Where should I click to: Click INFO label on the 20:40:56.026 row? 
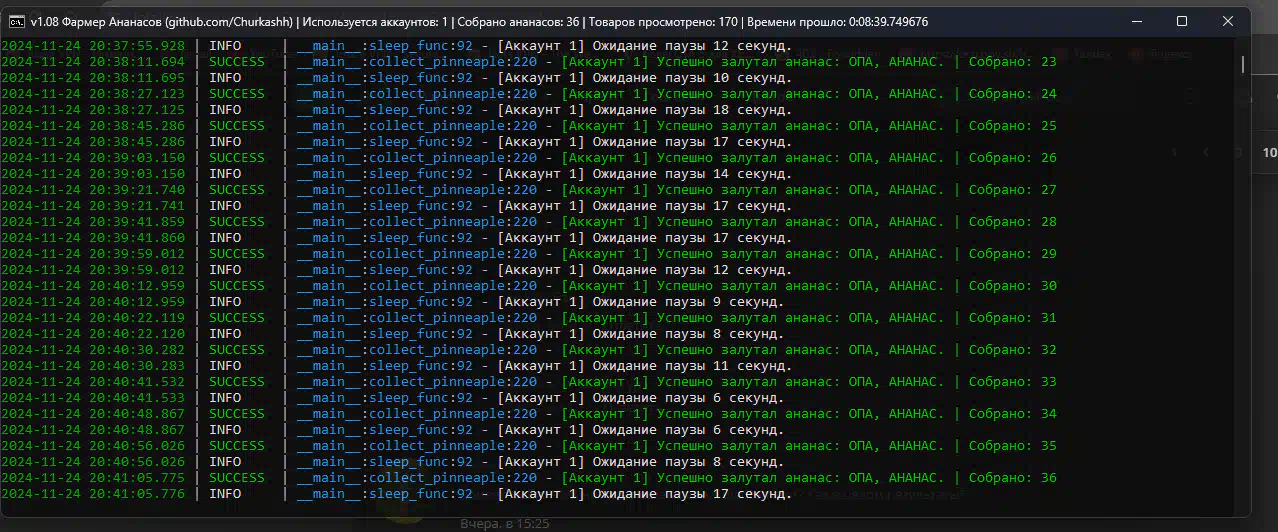[x=225, y=462]
